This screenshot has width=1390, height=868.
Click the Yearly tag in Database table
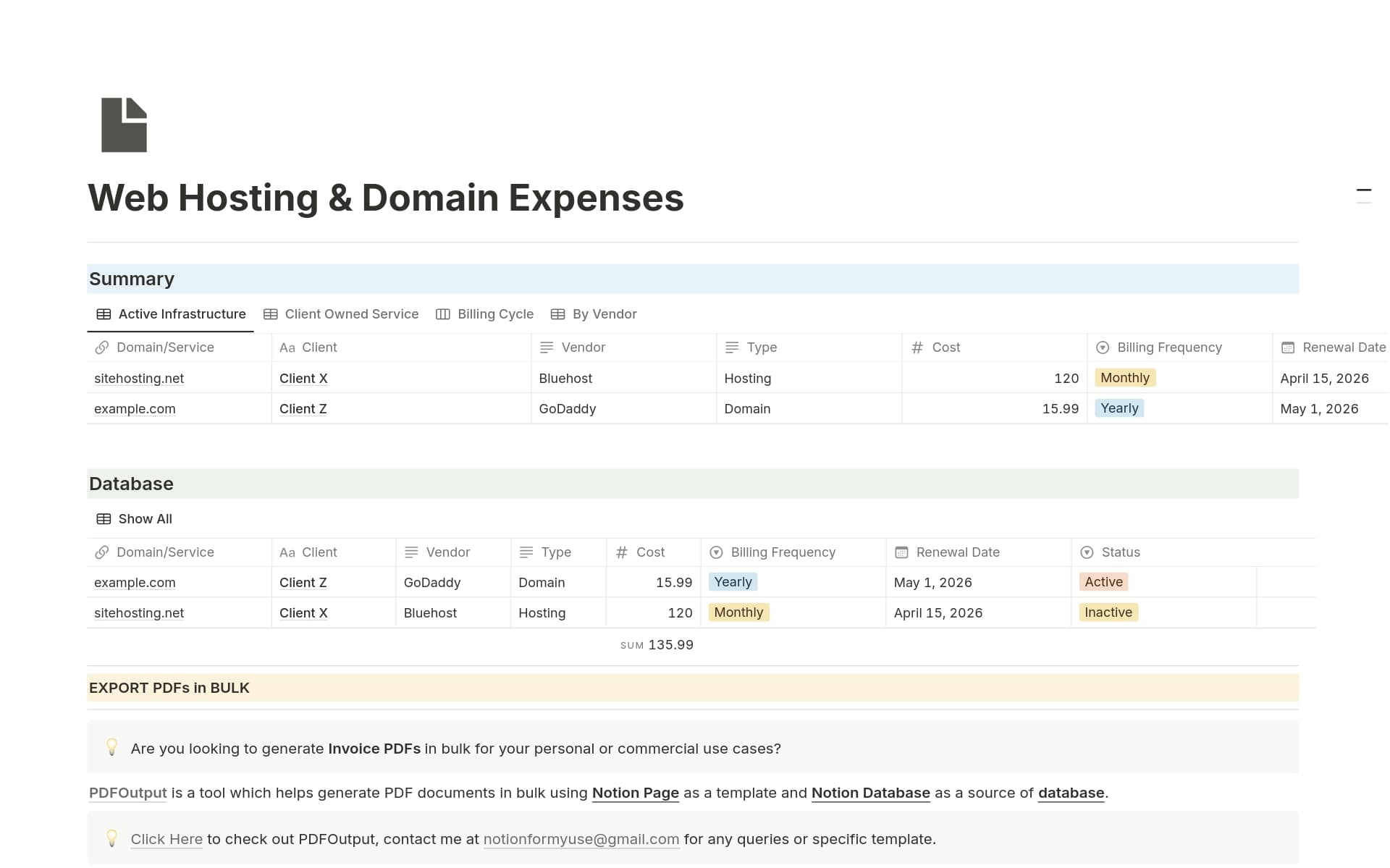[733, 582]
